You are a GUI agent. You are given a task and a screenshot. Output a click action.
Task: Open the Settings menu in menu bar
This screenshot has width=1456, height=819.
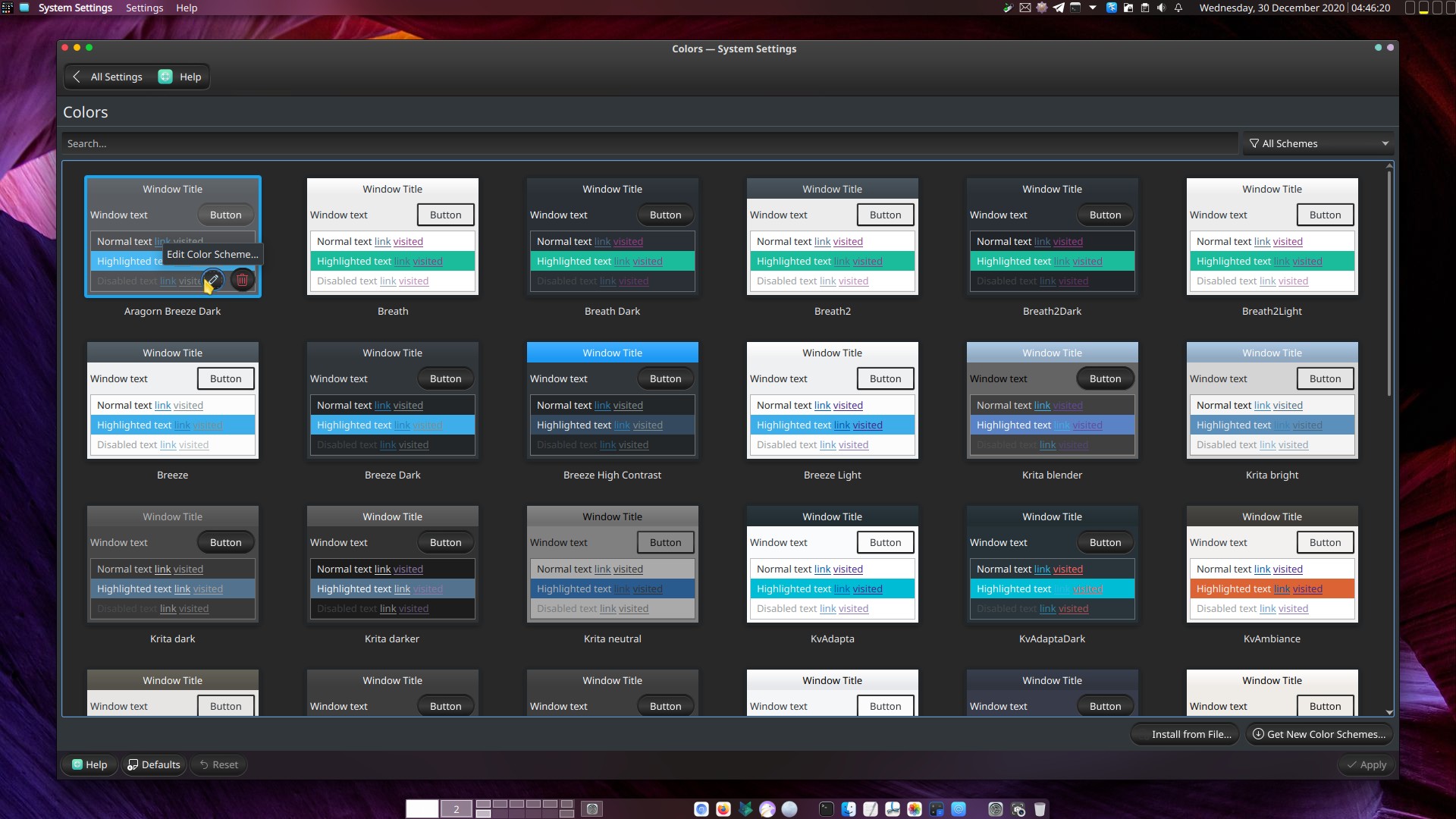tap(144, 8)
